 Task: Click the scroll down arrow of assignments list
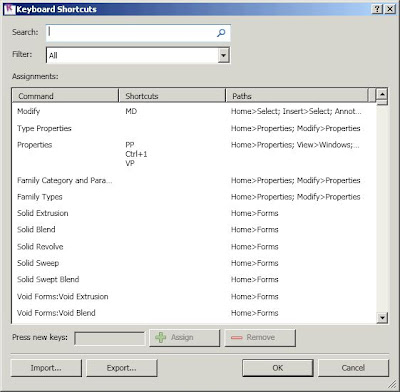coord(382,318)
